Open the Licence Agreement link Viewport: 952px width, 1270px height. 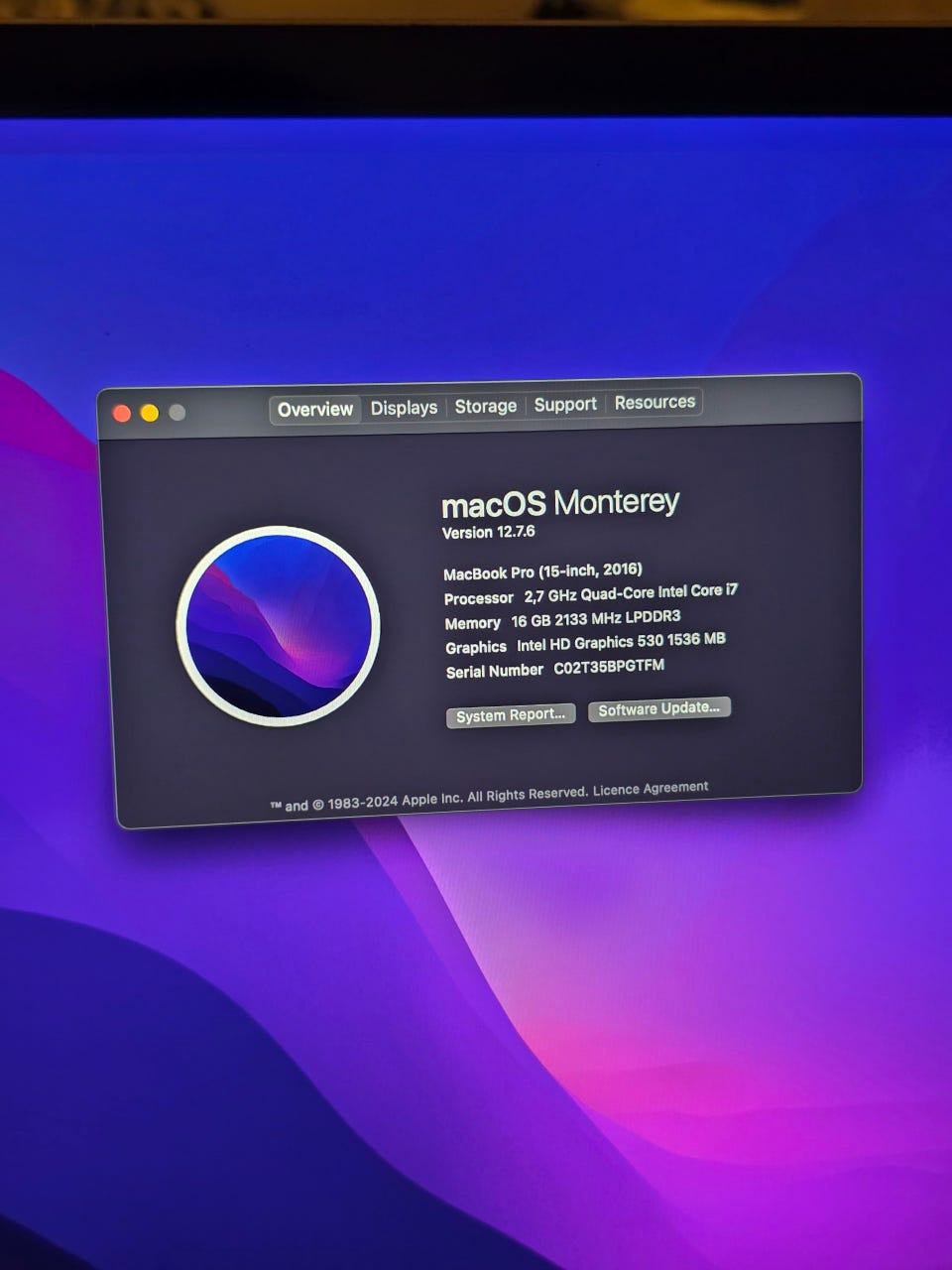pyautogui.click(x=651, y=790)
